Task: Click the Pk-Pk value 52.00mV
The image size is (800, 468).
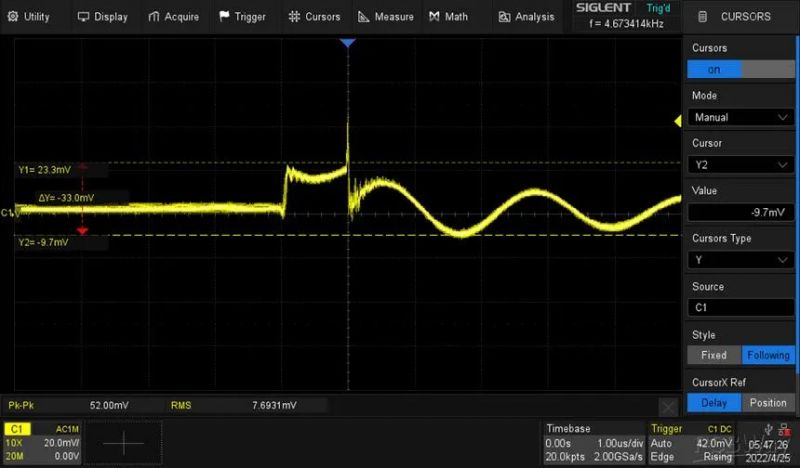Action: click(109, 405)
